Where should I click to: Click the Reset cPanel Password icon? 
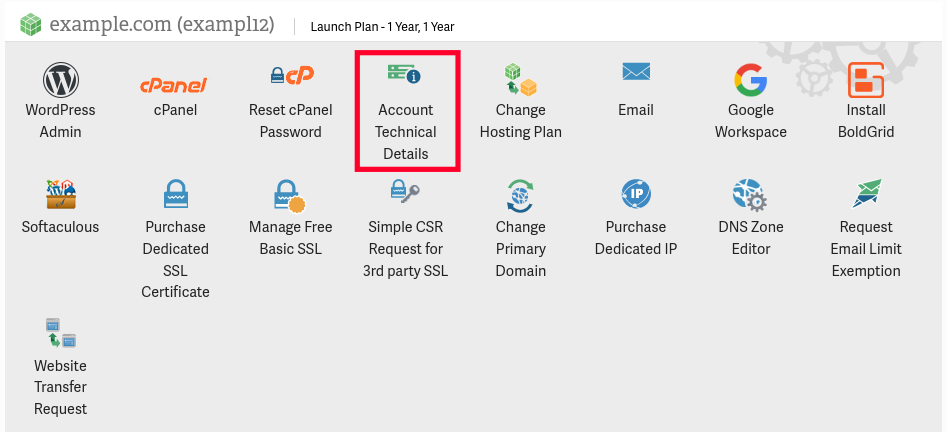point(291,76)
